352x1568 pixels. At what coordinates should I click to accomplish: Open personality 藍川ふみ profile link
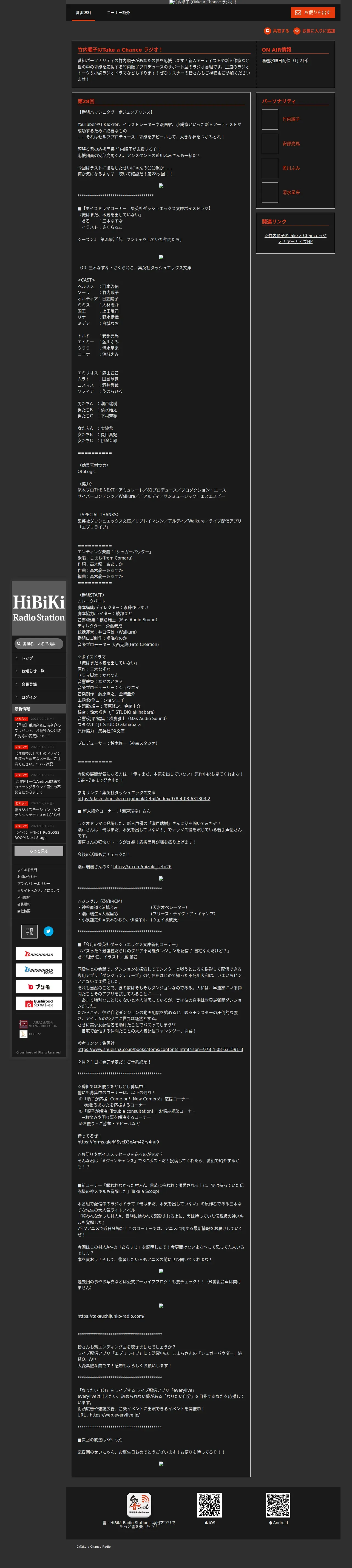pos(291,168)
